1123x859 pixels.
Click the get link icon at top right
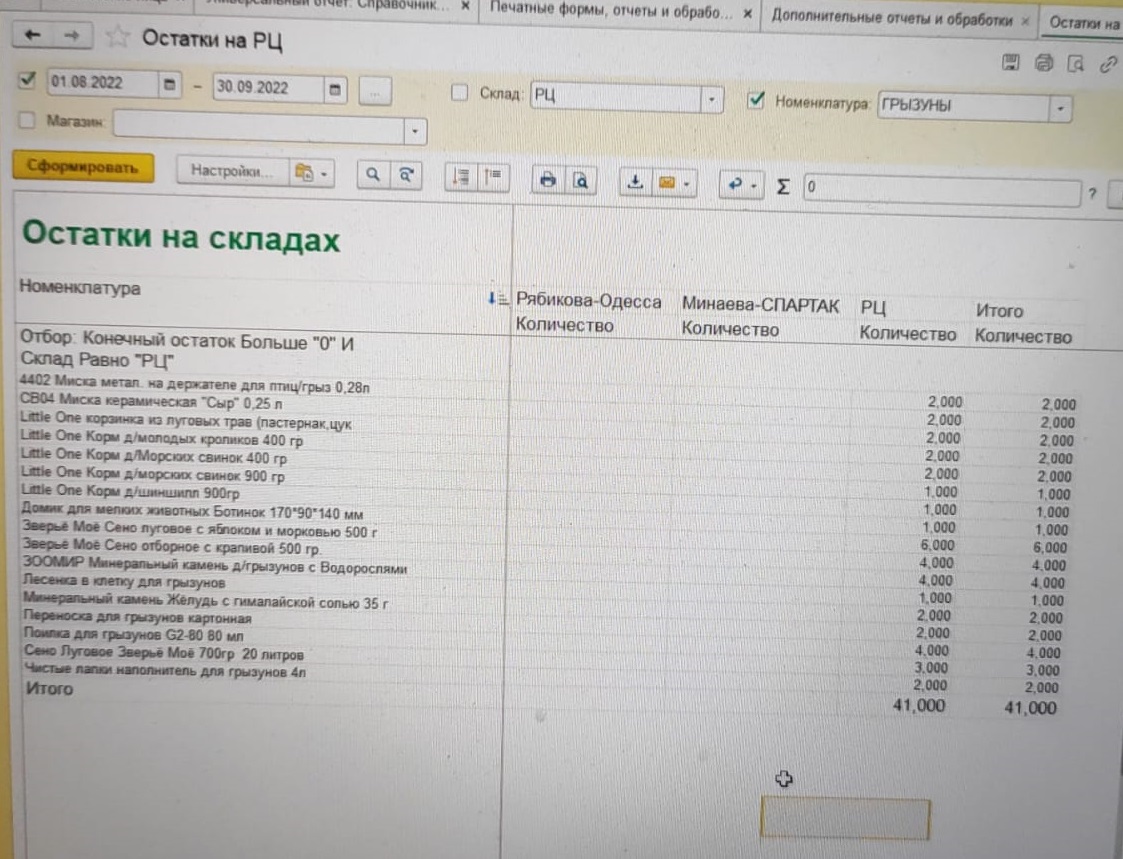[1107, 65]
